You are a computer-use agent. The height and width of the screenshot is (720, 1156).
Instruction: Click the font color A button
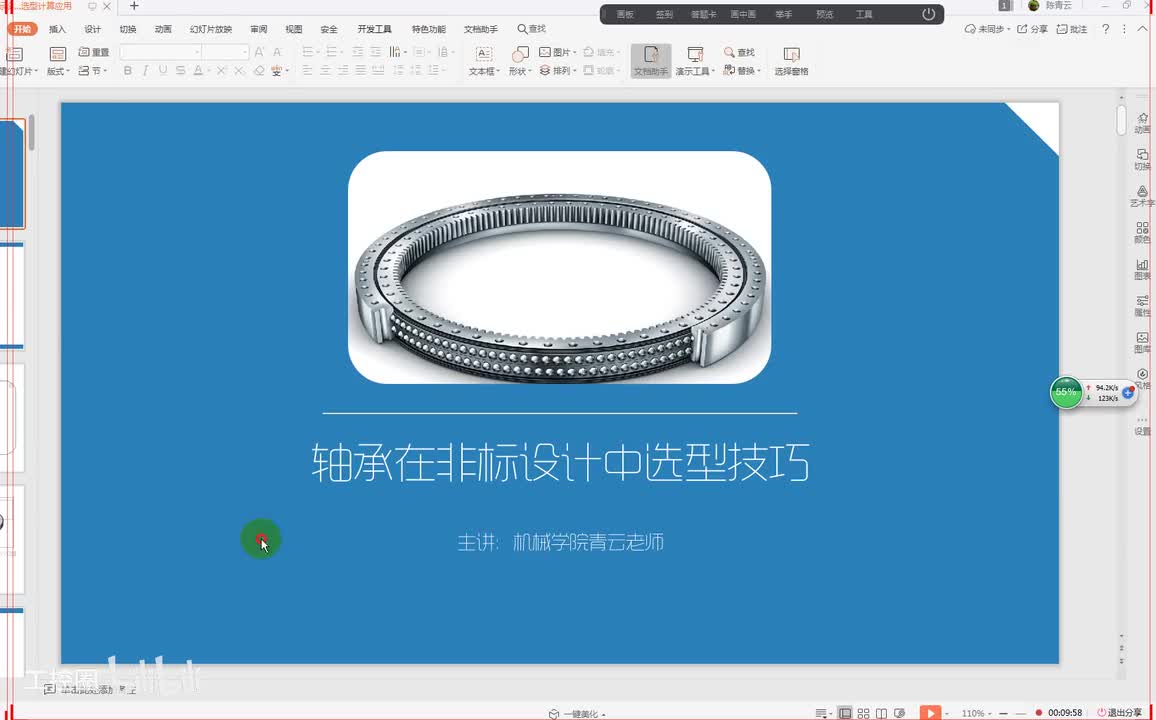(x=198, y=71)
